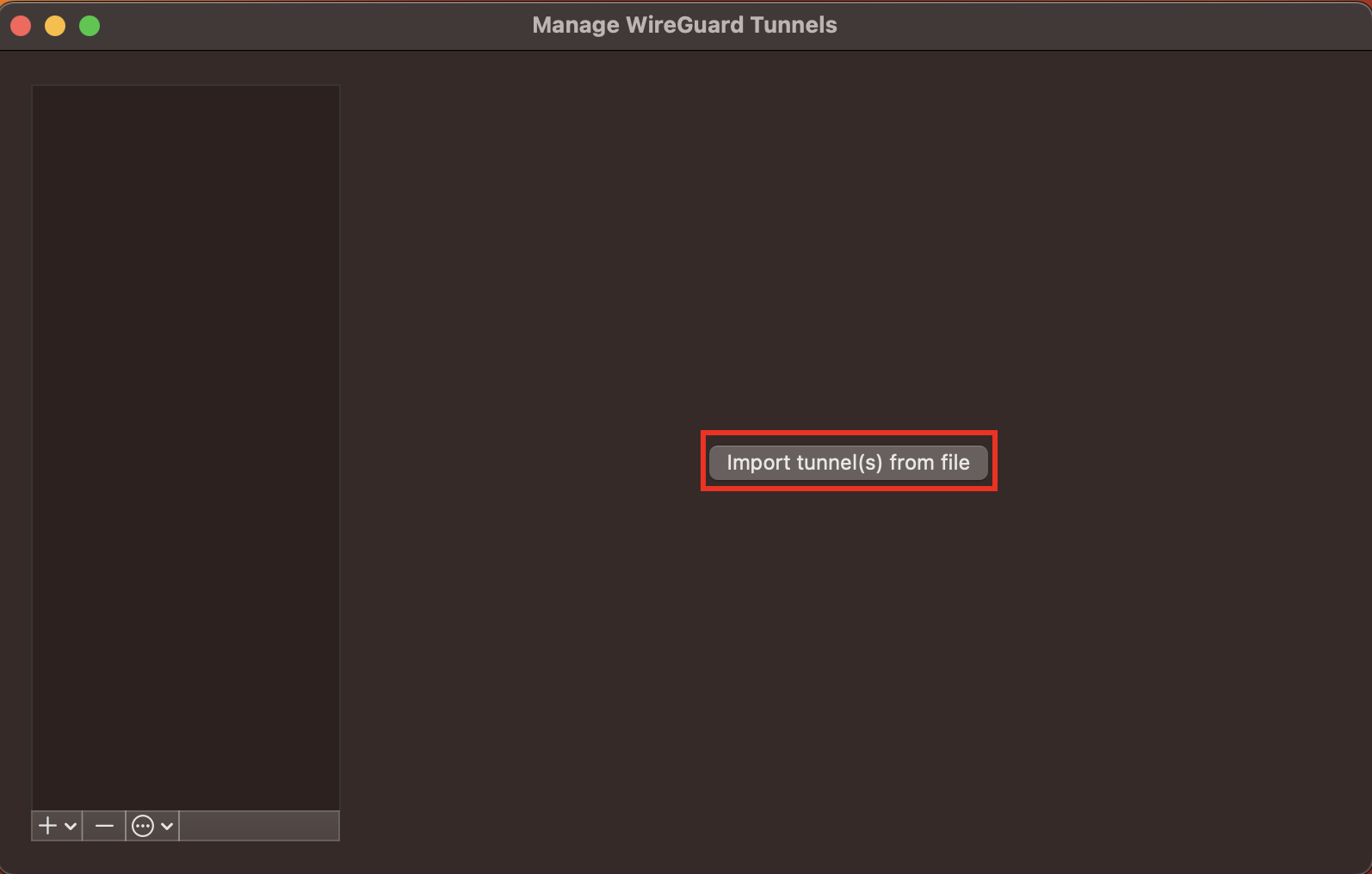Click the plus add-tunnel icon
Screen dimensions: 1372x874
click(x=48, y=826)
